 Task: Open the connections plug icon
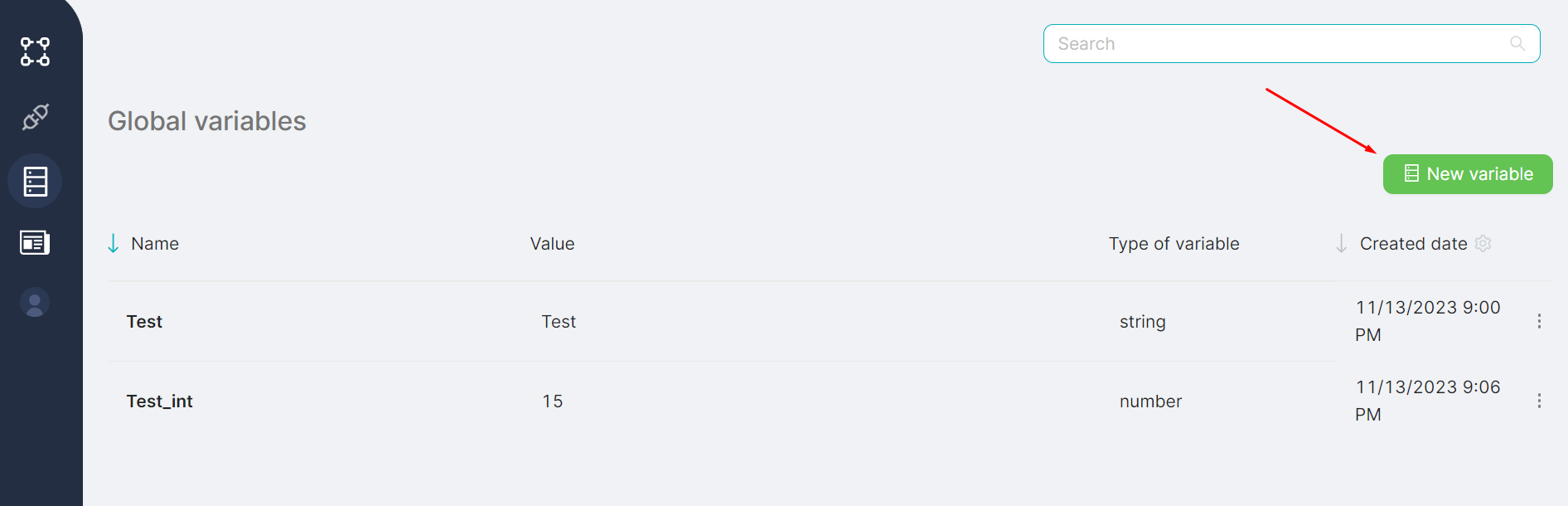coord(35,117)
